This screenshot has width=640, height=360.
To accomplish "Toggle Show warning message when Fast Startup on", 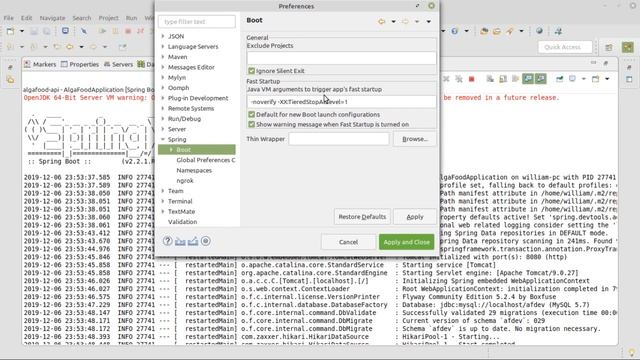I will [x=251, y=124].
